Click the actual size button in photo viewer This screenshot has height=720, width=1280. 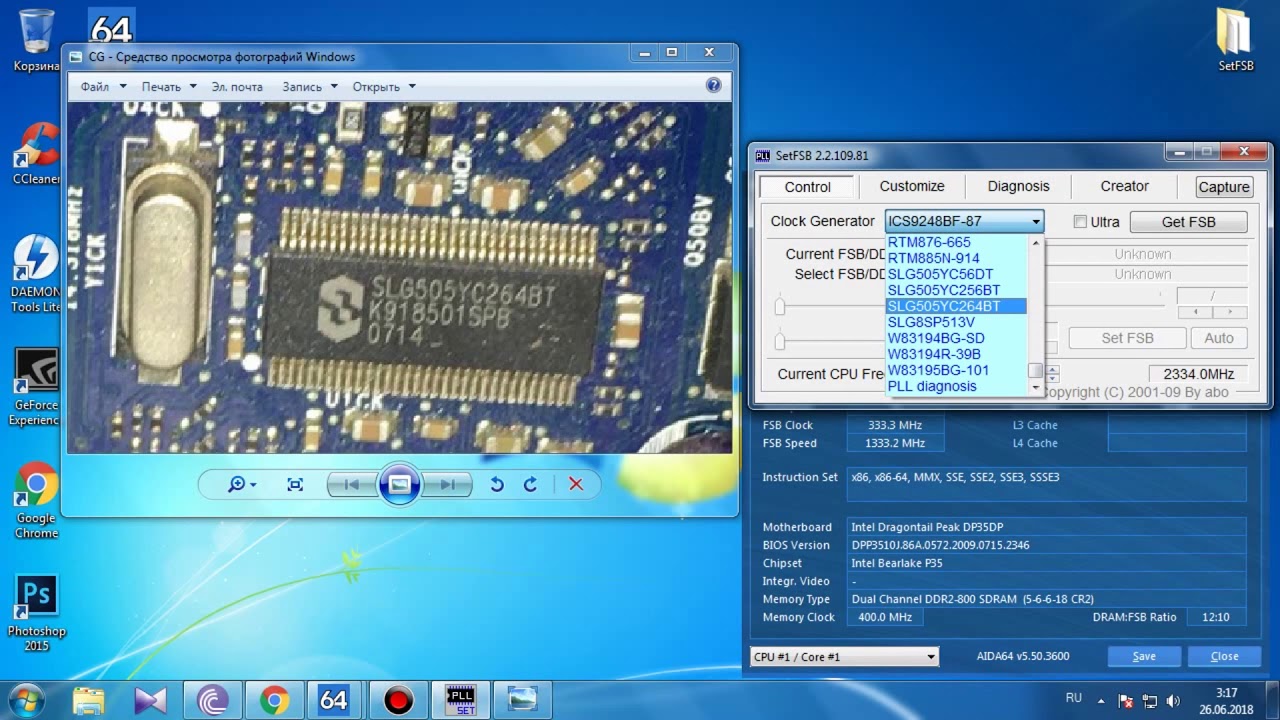pyautogui.click(x=295, y=484)
